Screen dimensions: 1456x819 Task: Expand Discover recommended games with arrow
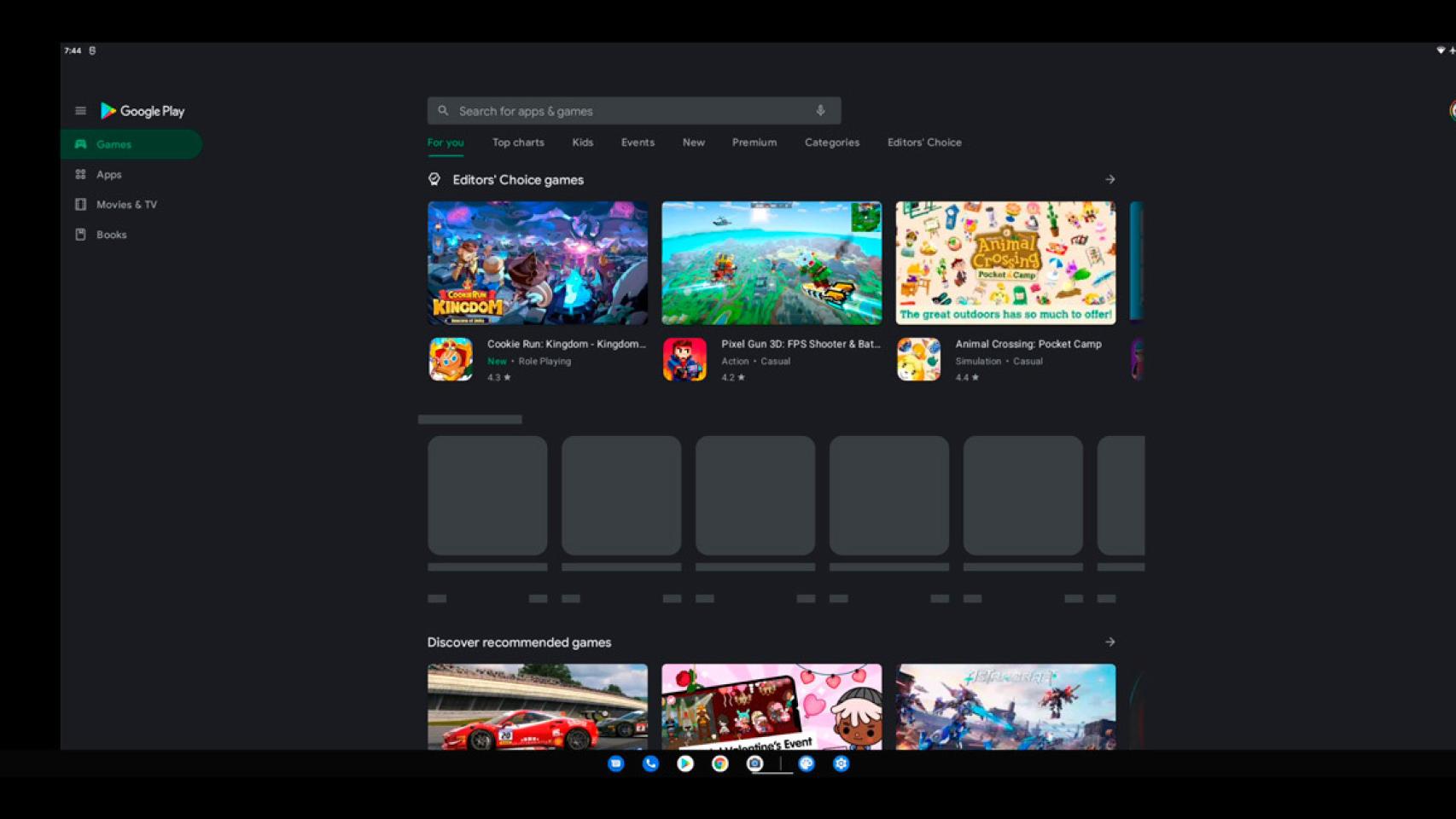(x=1110, y=642)
